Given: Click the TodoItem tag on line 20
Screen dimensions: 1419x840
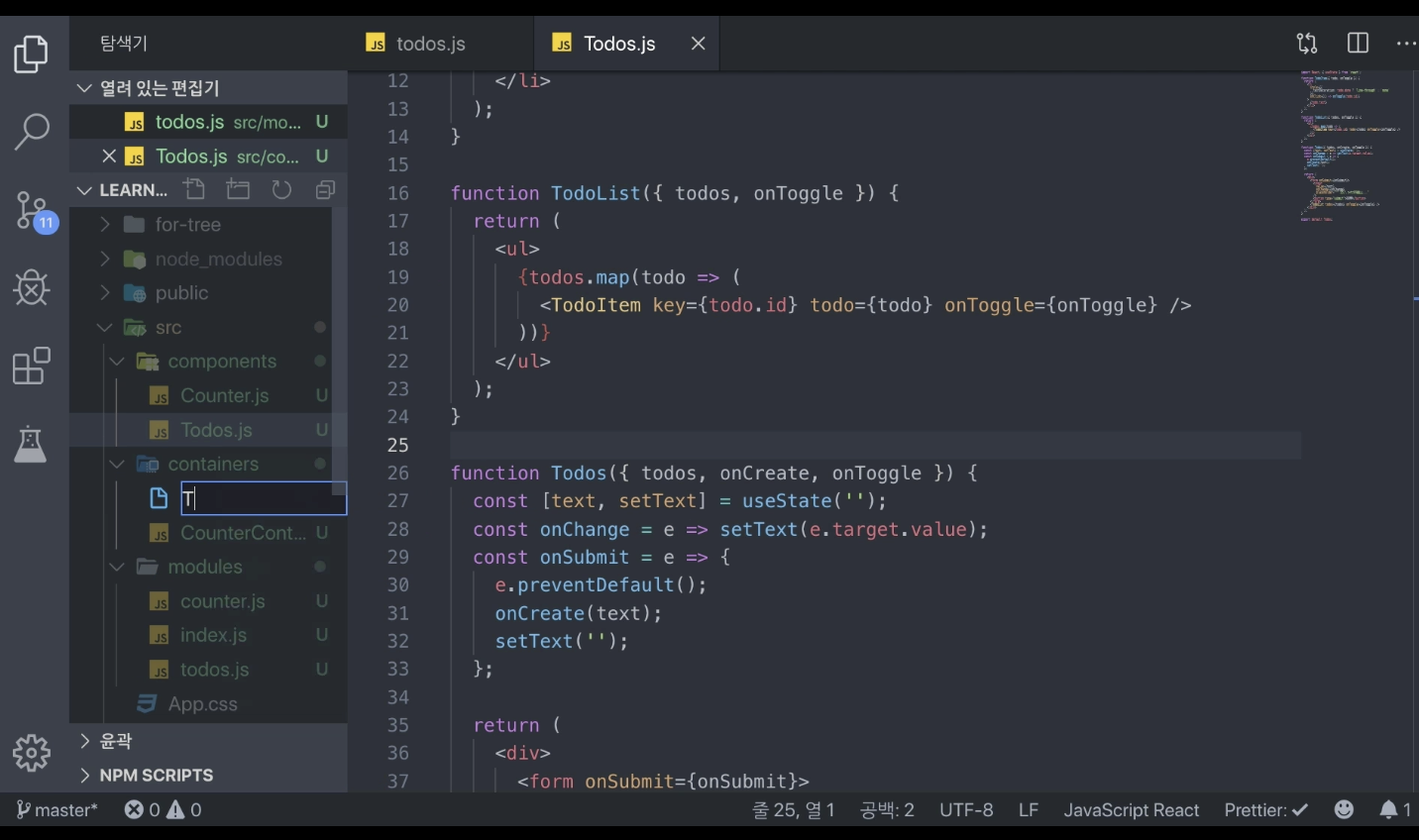Looking at the screenshot, I should (x=596, y=305).
